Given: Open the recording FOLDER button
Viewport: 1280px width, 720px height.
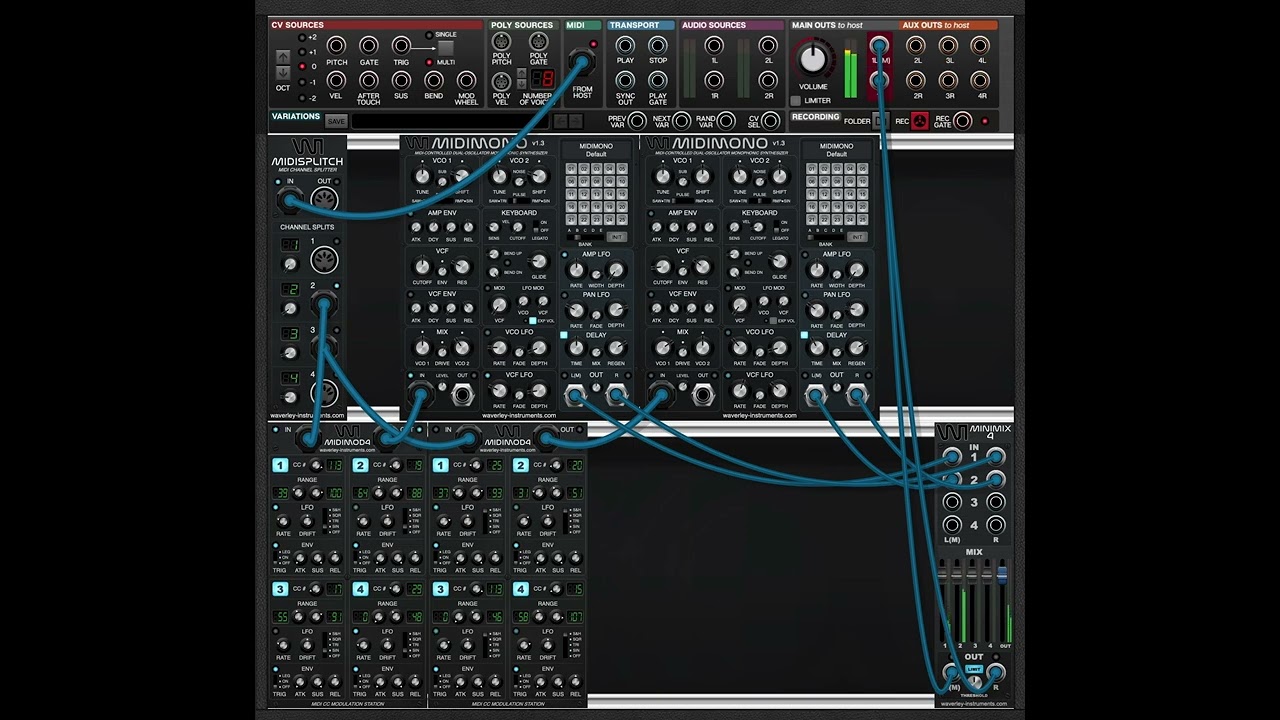Looking at the screenshot, I should [880, 121].
